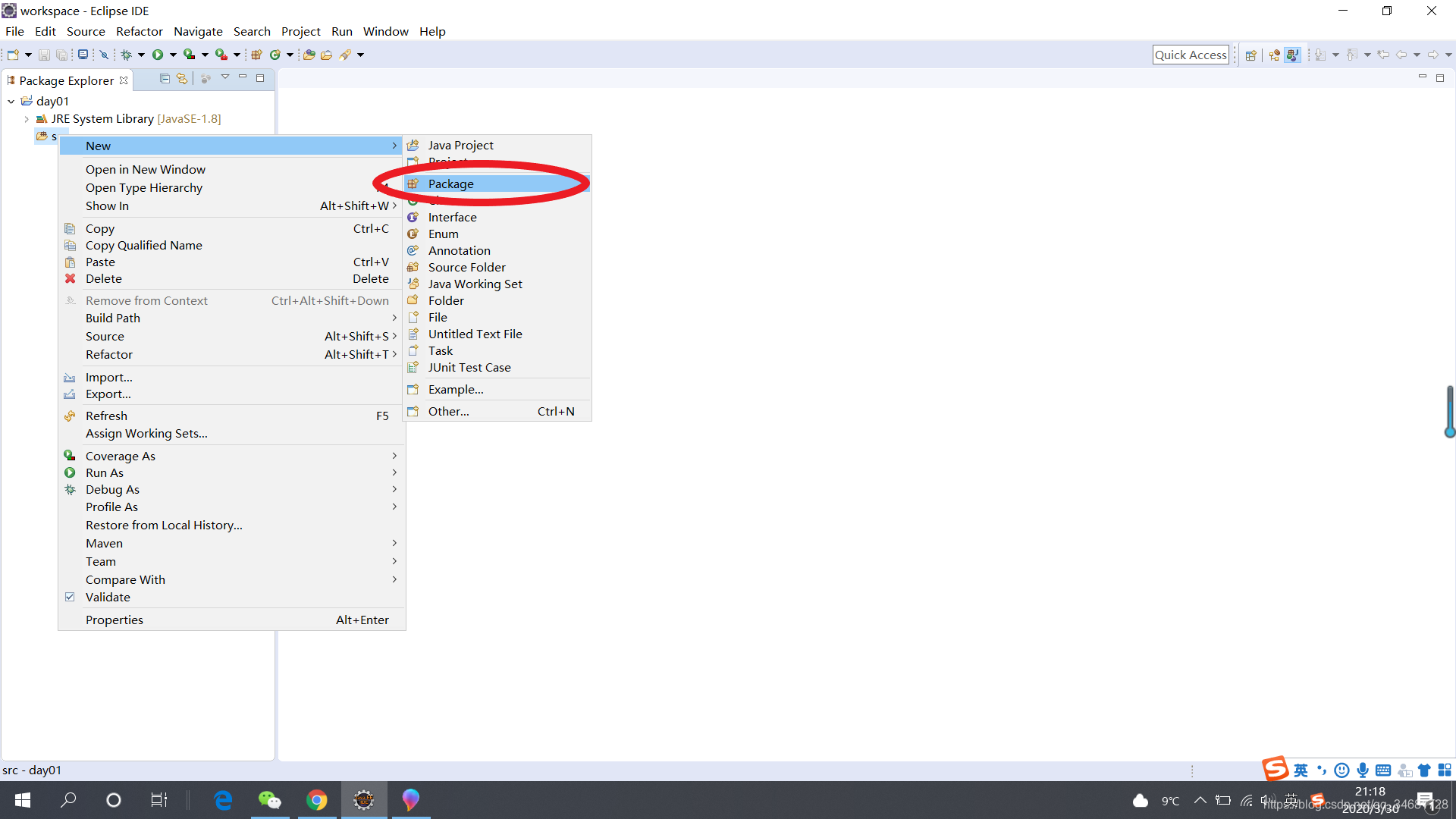This screenshot has height=819, width=1456.
Task: Toggle Skip All Breakpoints
Action: click(105, 55)
